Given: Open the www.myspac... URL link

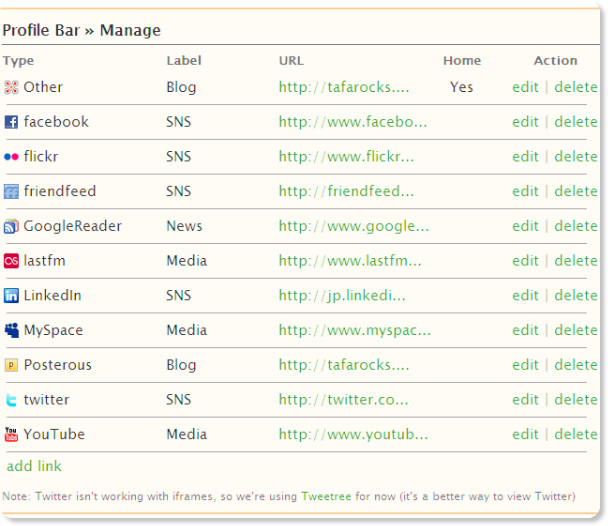Looking at the screenshot, I should (x=355, y=331).
